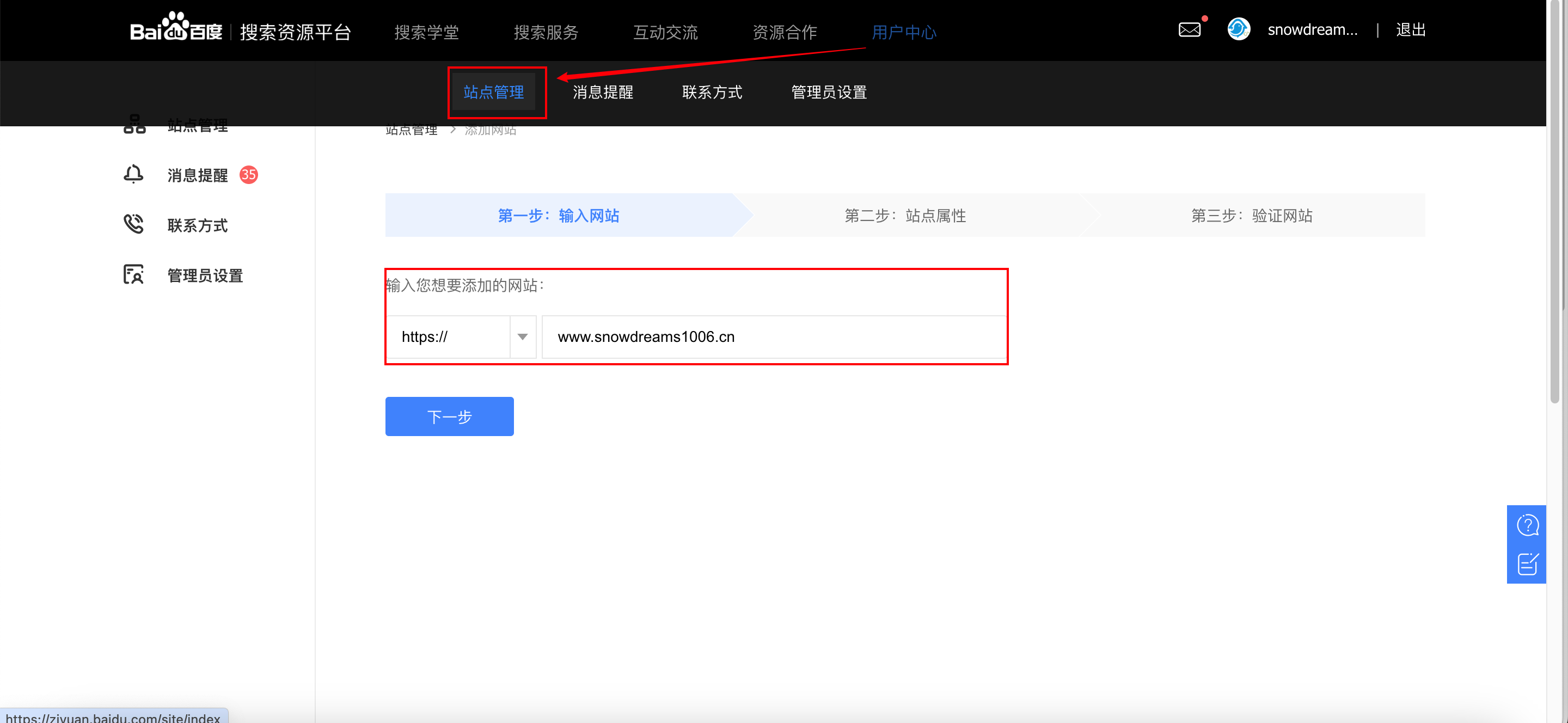Open the mail envelope icon in header
Screen dimensions: 1568x723
pos(1189,30)
